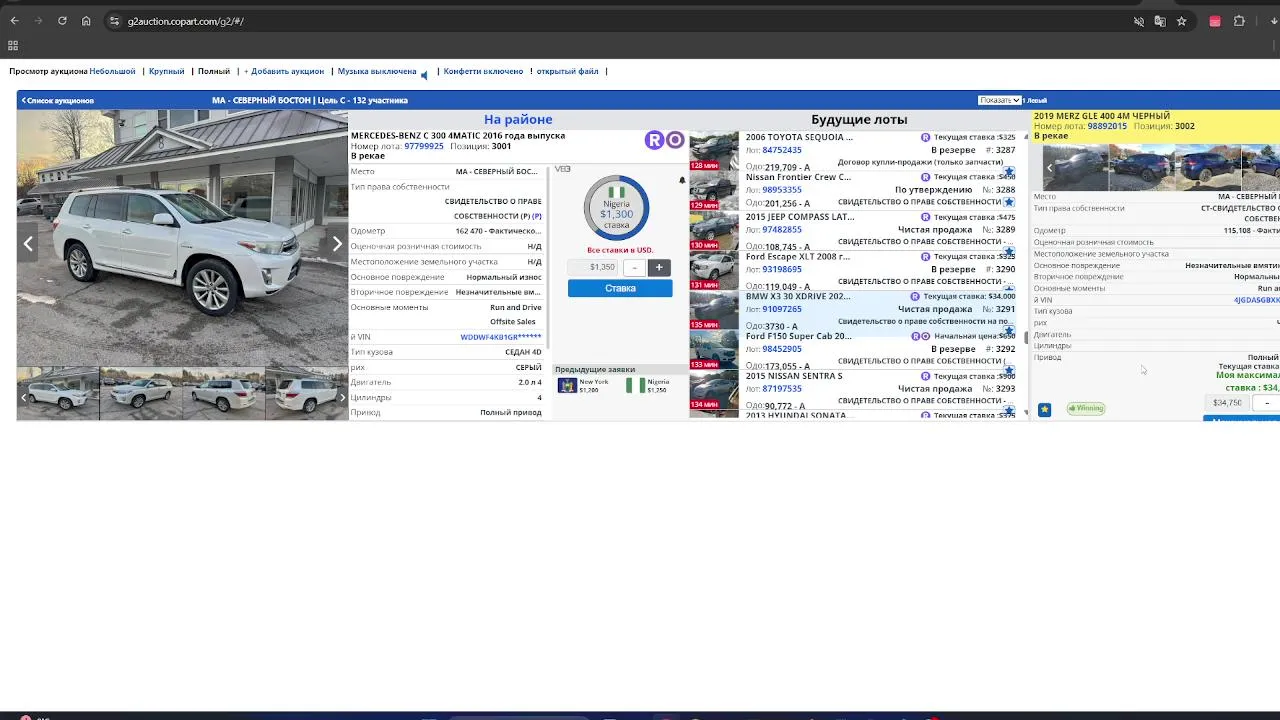Click the green Winning badge
The image size is (1280, 720).
tap(1085, 408)
